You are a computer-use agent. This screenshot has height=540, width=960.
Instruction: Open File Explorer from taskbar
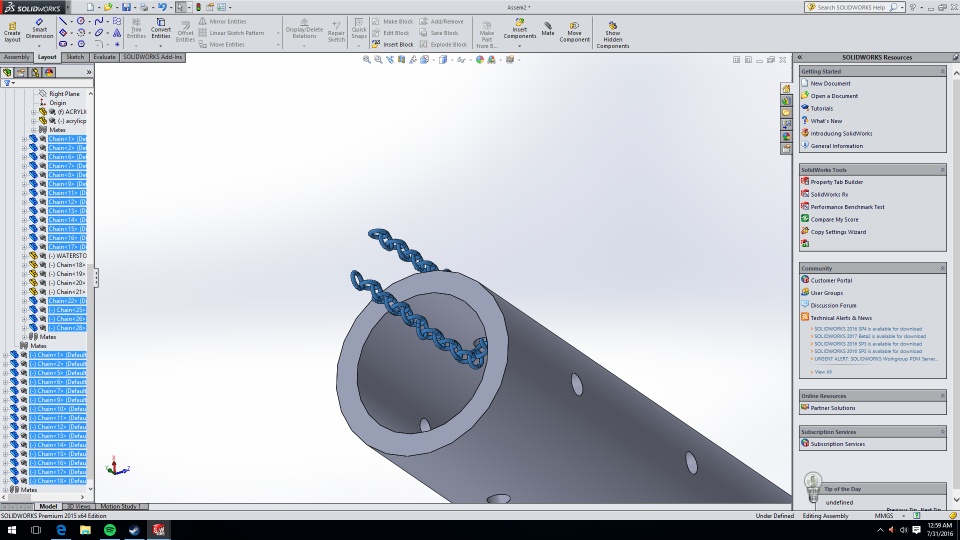[85, 530]
